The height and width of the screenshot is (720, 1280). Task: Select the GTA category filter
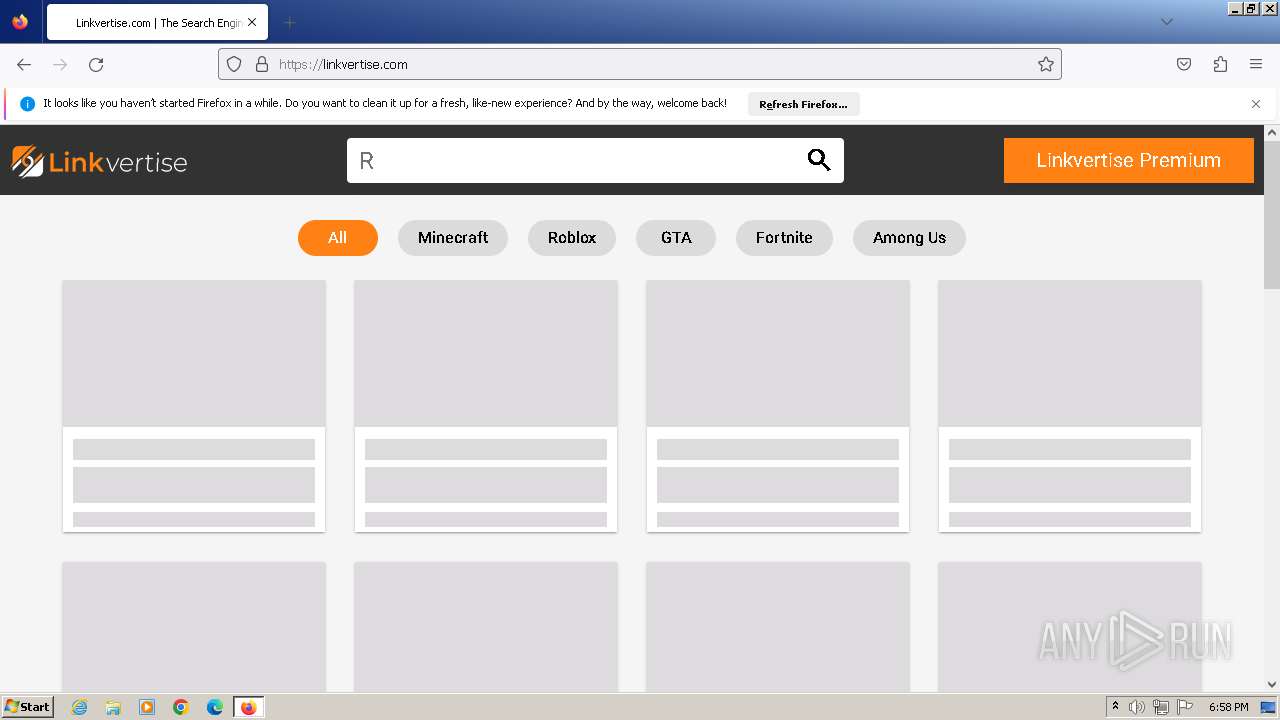tap(676, 238)
